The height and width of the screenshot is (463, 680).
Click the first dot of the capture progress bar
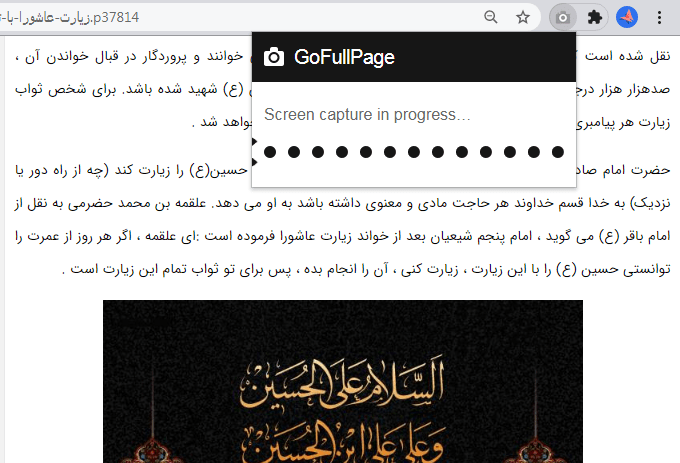(270, 152)
